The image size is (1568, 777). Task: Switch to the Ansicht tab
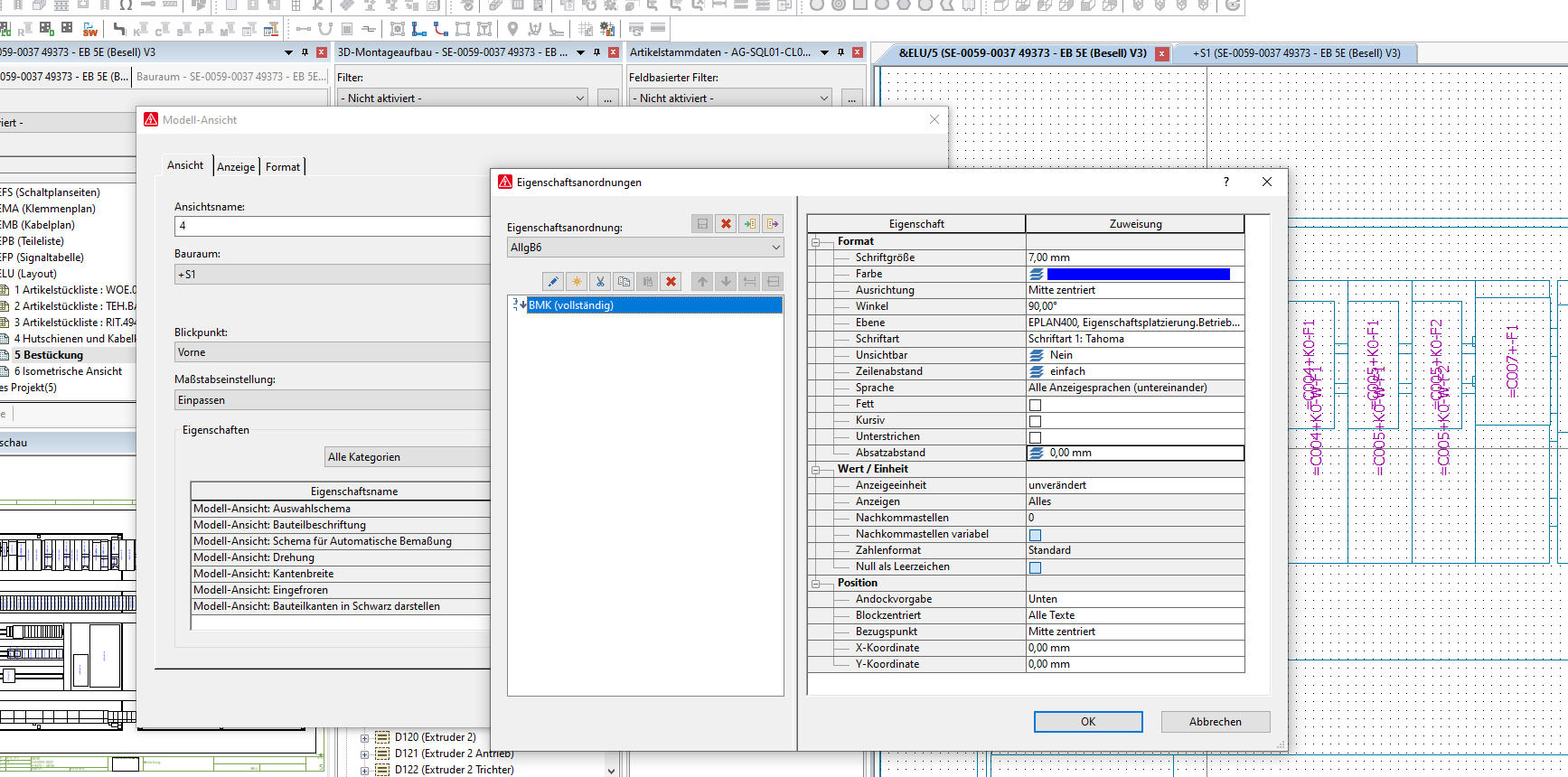coord(185,165)
